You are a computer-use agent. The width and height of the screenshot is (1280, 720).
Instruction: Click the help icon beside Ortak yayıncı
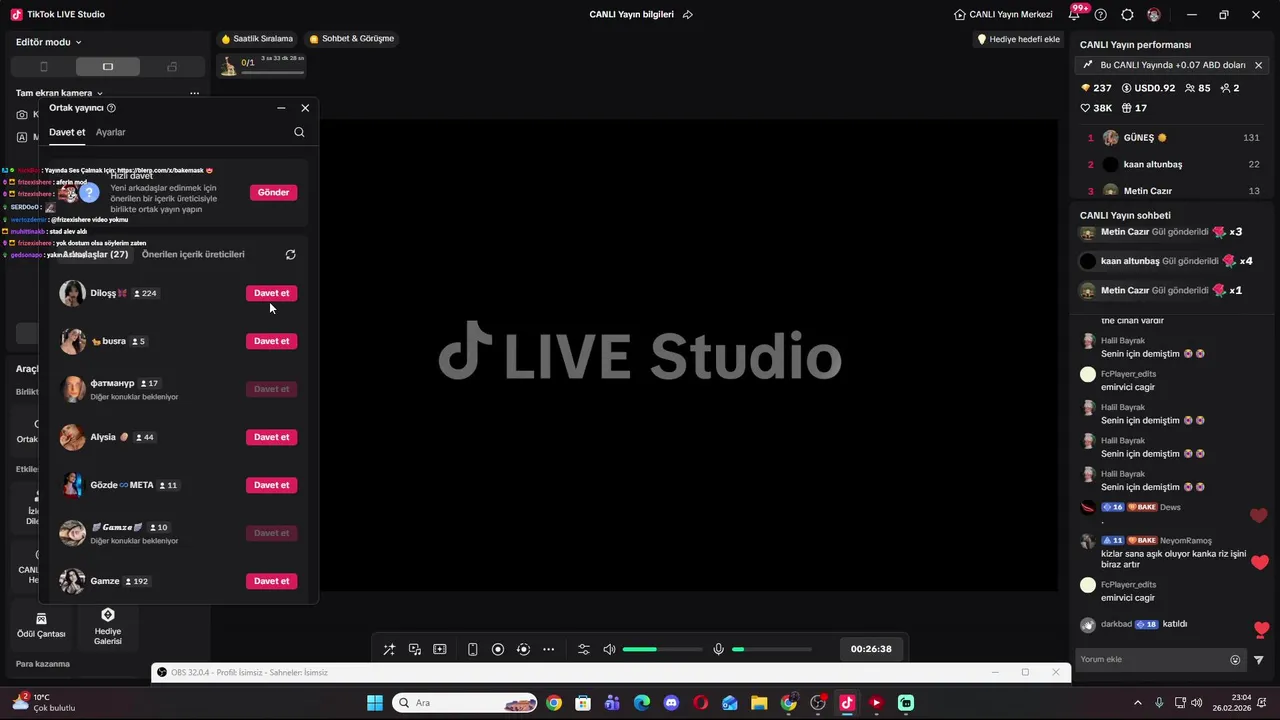(x=111, y=108)
